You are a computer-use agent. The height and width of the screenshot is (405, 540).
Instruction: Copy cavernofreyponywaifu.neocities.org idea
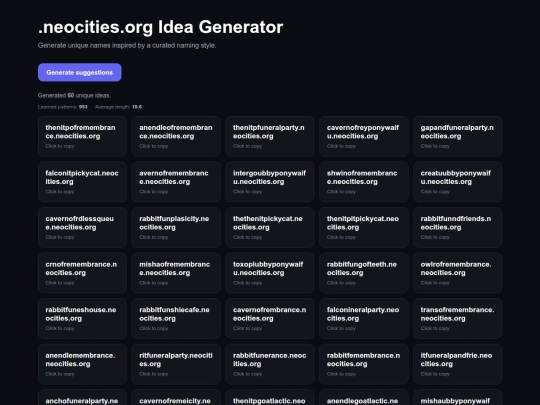coord(364,136)
